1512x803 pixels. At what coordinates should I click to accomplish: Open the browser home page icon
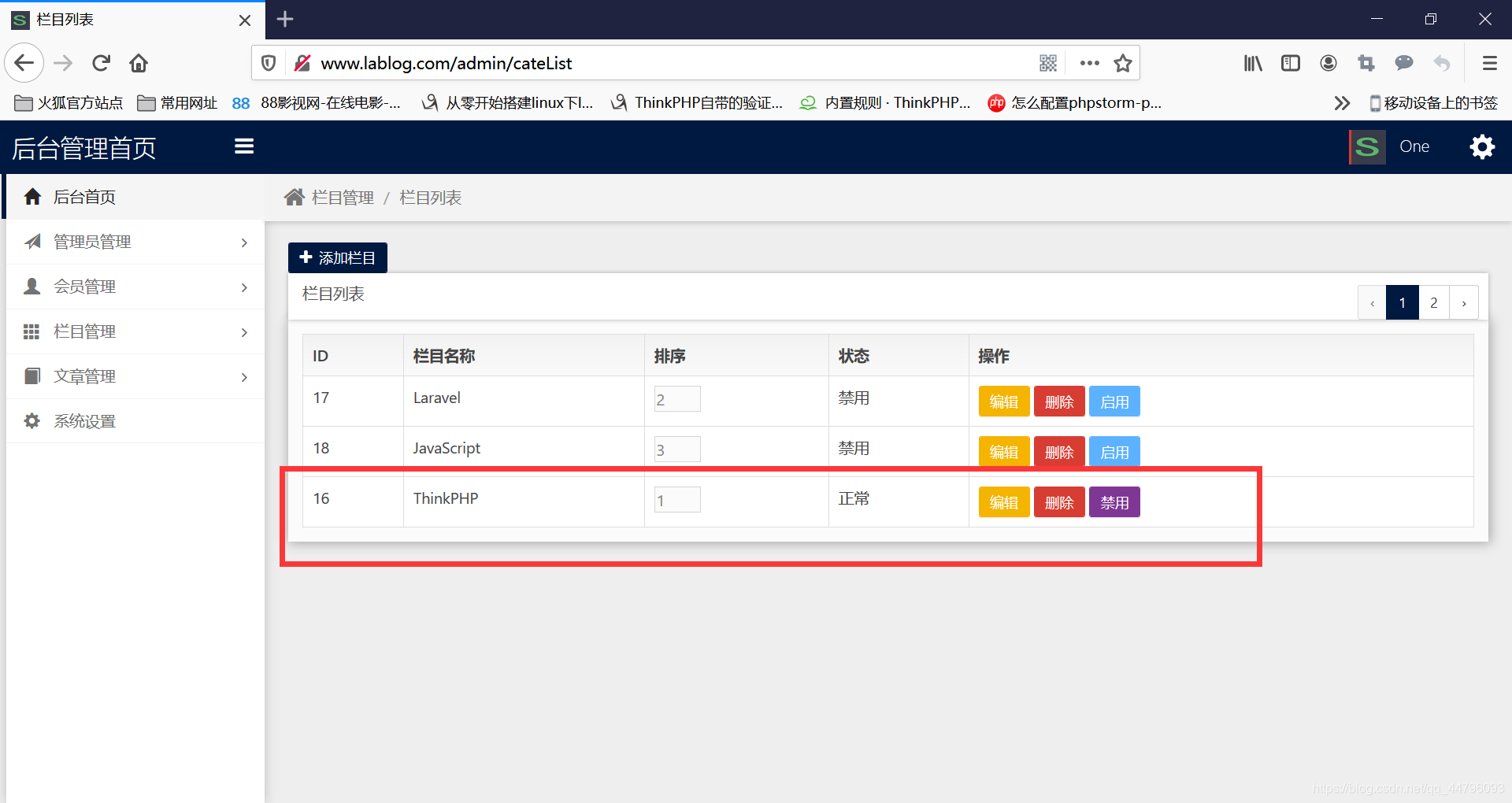pos(139,63)
